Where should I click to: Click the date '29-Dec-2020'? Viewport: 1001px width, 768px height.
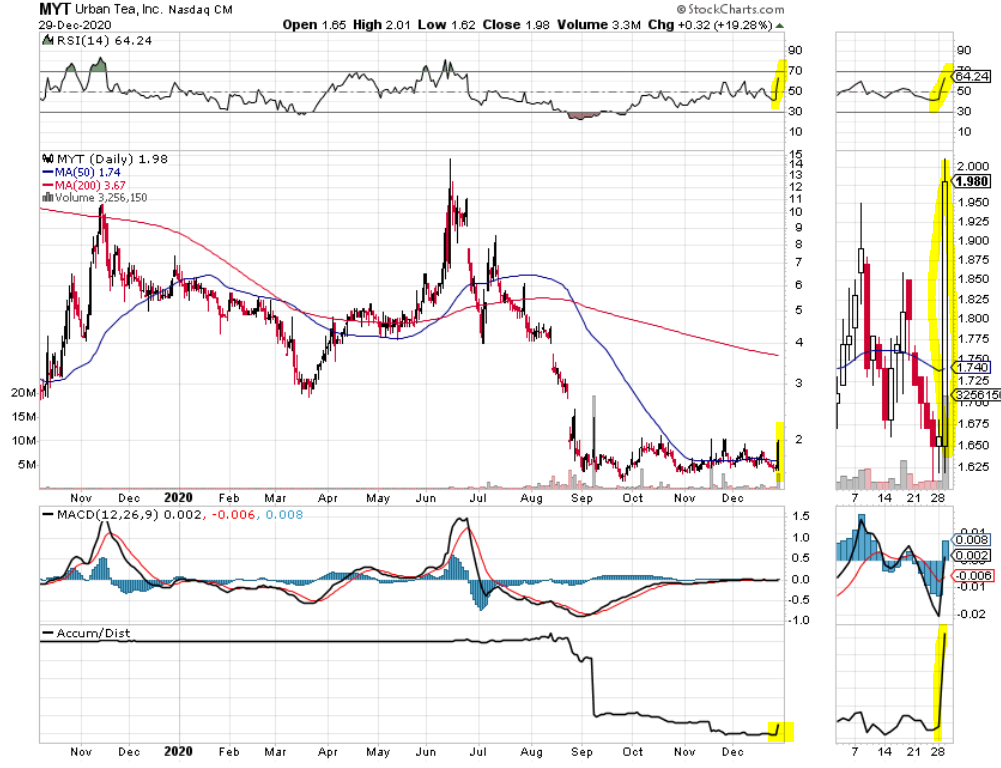75,25
